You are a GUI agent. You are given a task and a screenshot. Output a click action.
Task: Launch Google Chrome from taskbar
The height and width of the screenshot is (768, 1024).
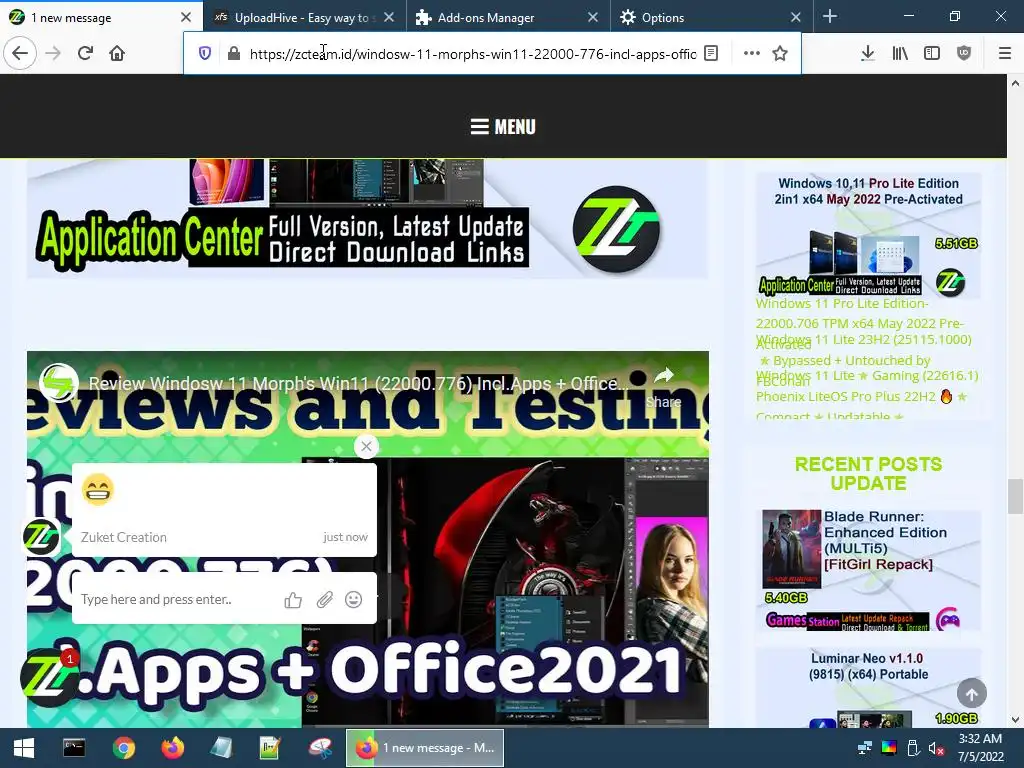[x=123, y=748]
